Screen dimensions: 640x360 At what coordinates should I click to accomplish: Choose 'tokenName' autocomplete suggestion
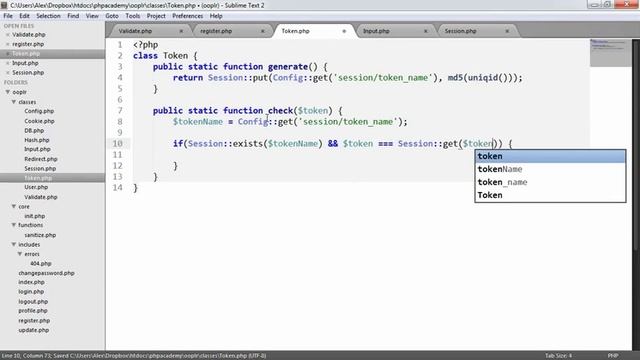550,169
